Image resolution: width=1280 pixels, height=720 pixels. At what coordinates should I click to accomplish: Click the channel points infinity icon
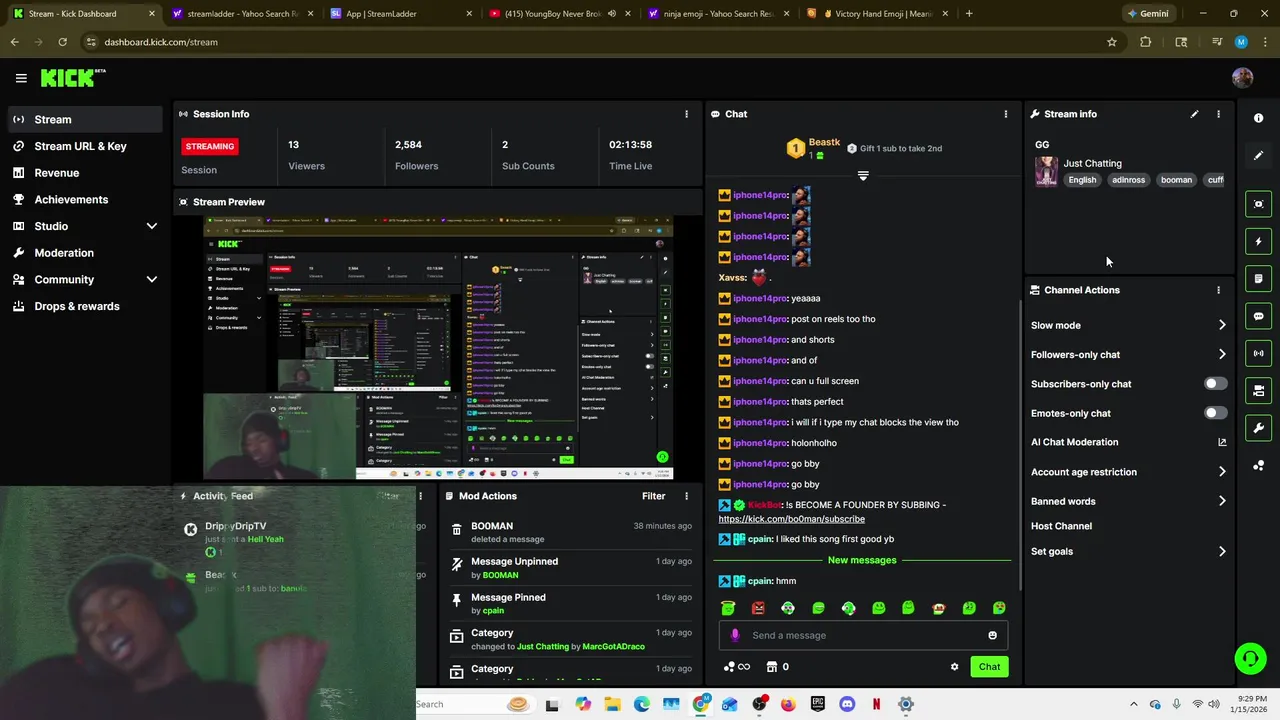click(737, 667)
